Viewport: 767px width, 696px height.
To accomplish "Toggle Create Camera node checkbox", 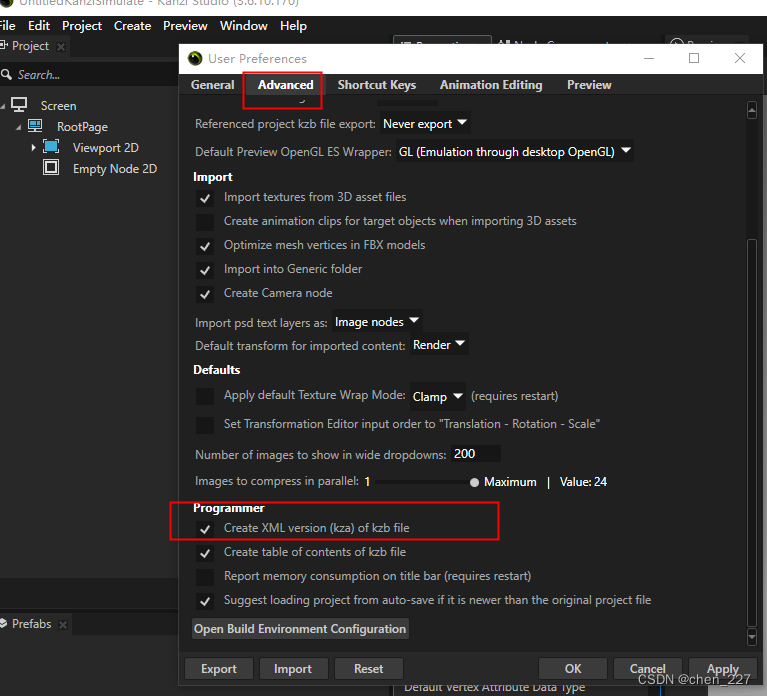I will click(205, 294).
